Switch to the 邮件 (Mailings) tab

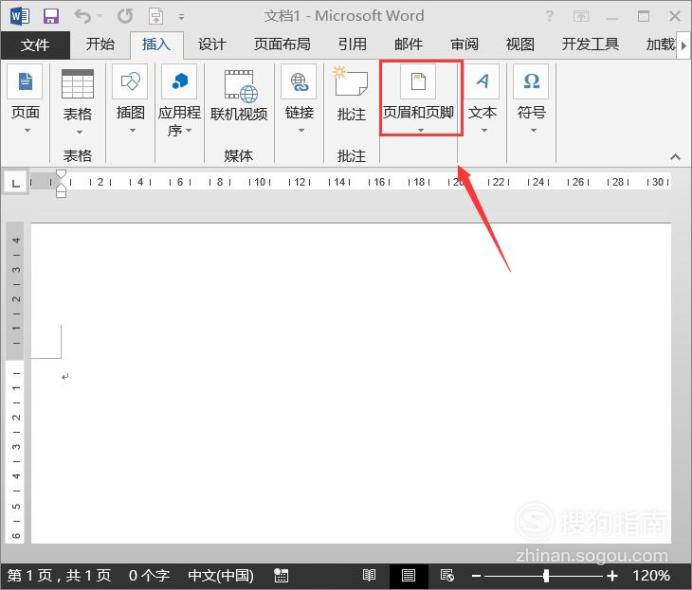pyautogui.click(x=408, y=45)
